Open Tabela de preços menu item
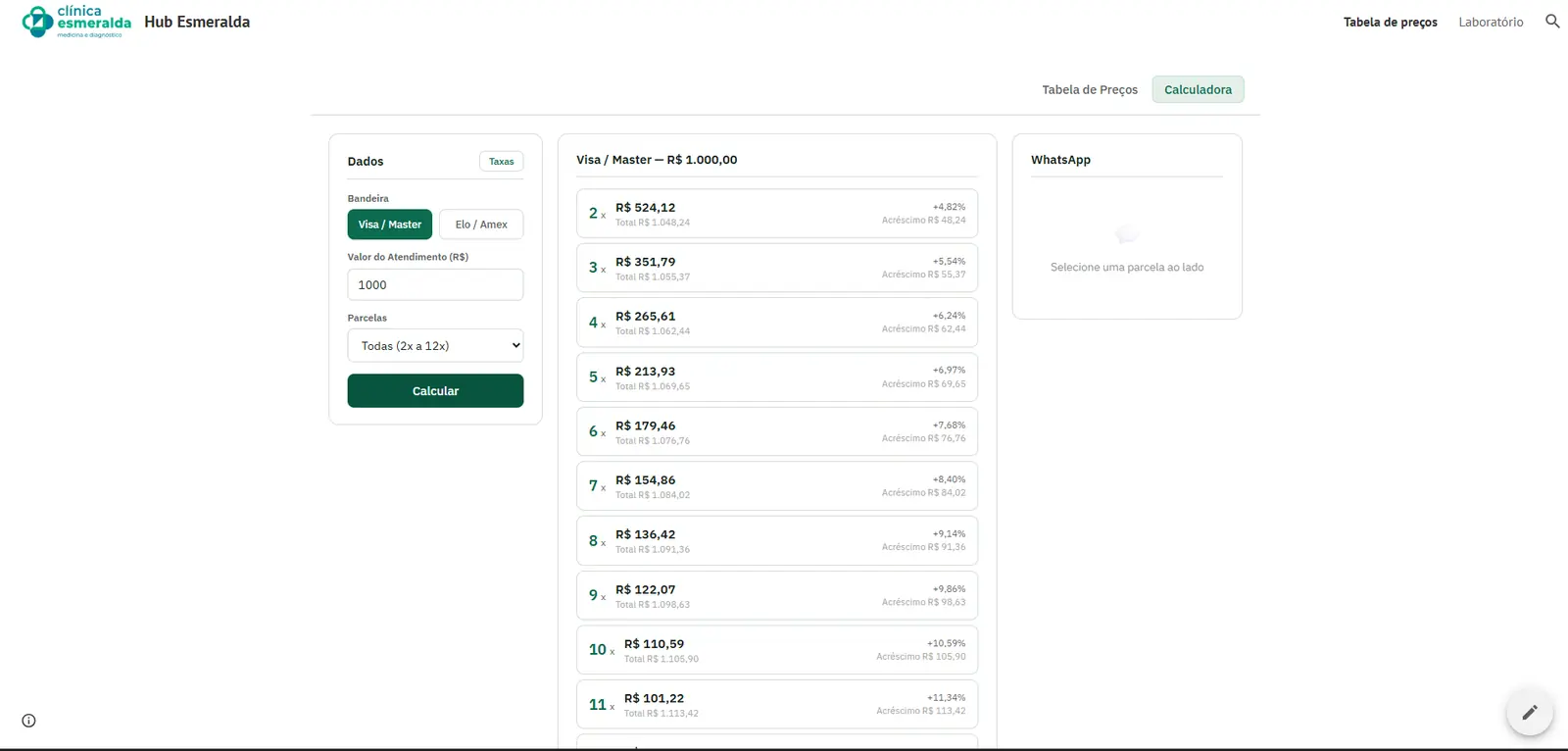The width and height of the screenshot is (1568, 751). [1391, 22]
